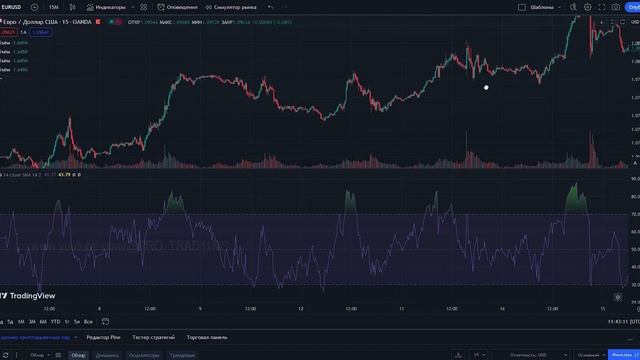Click the redo arrow icon
Screen dimensions: 640x360
coord(285,7)
